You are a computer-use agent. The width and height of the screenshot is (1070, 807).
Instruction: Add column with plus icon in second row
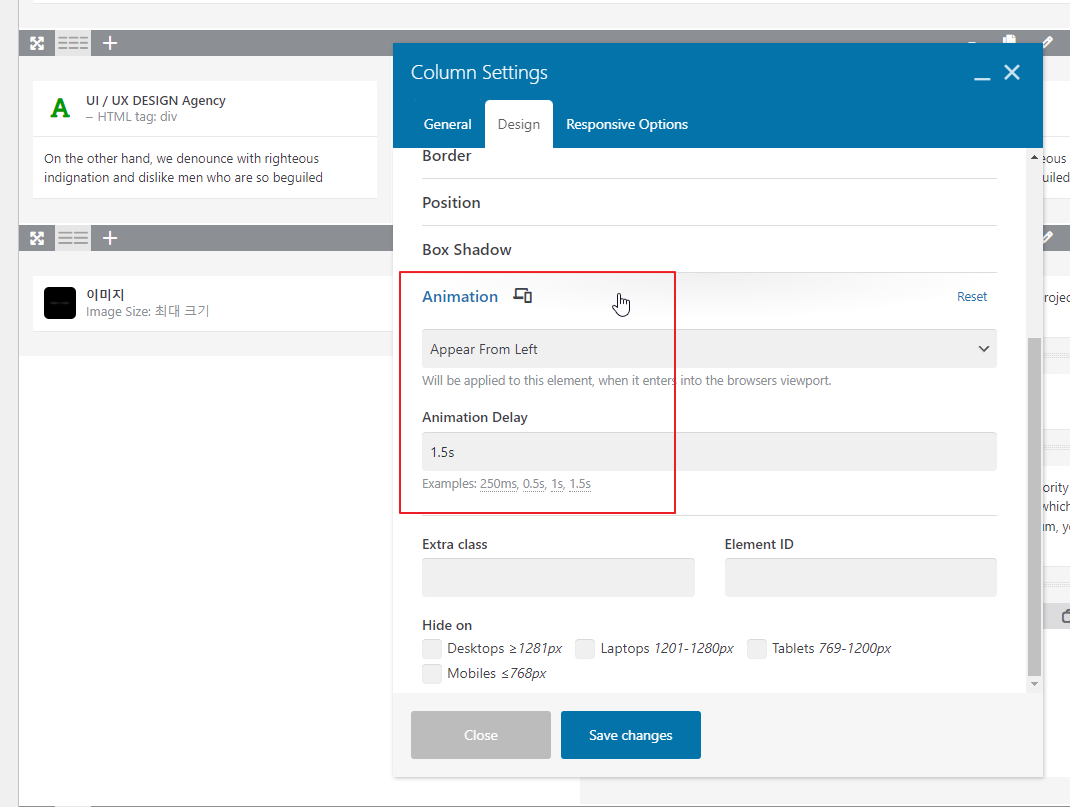(110, 238)
